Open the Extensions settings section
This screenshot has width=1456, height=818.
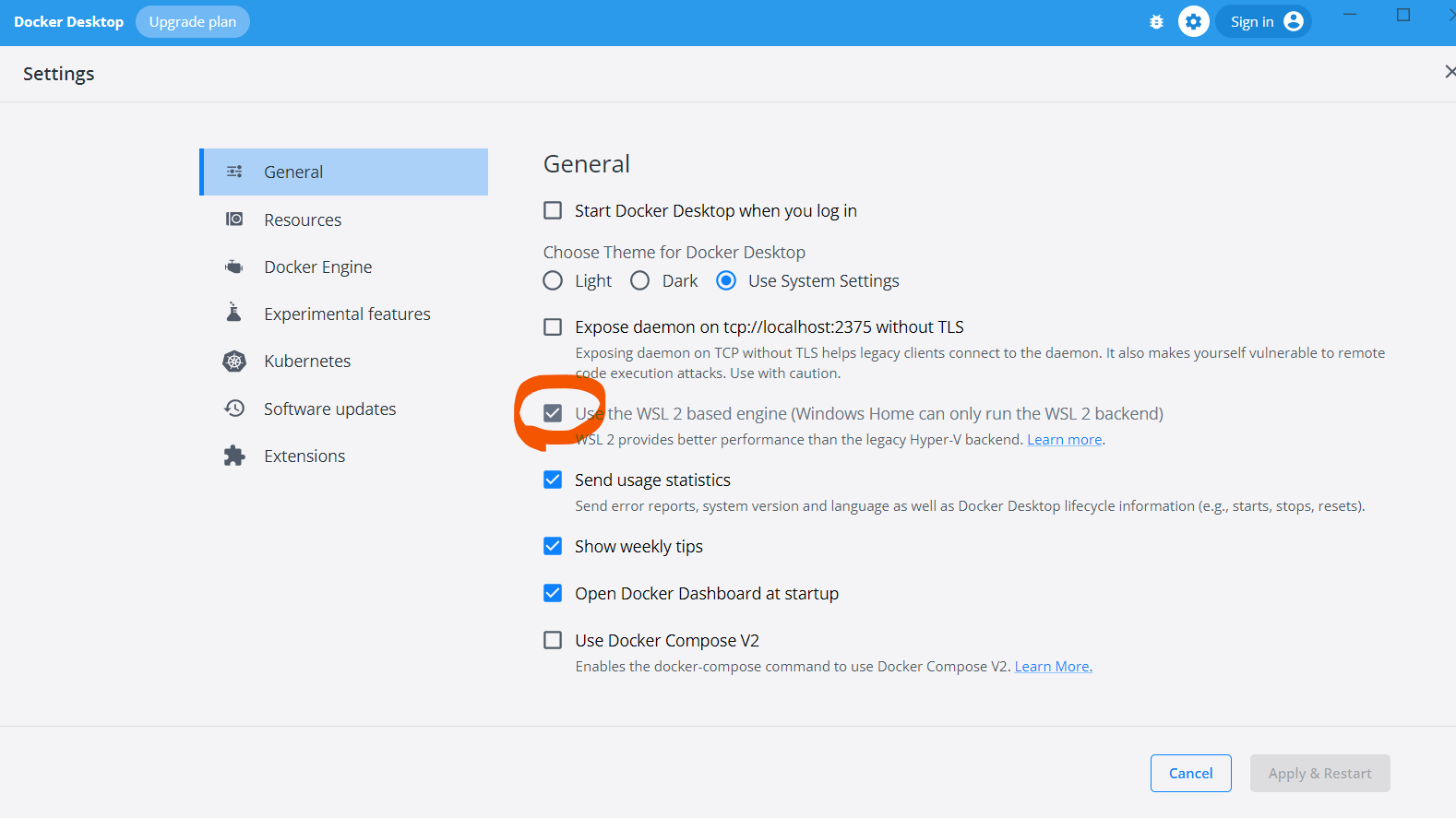pyautogui.click(x=344, y=456)
